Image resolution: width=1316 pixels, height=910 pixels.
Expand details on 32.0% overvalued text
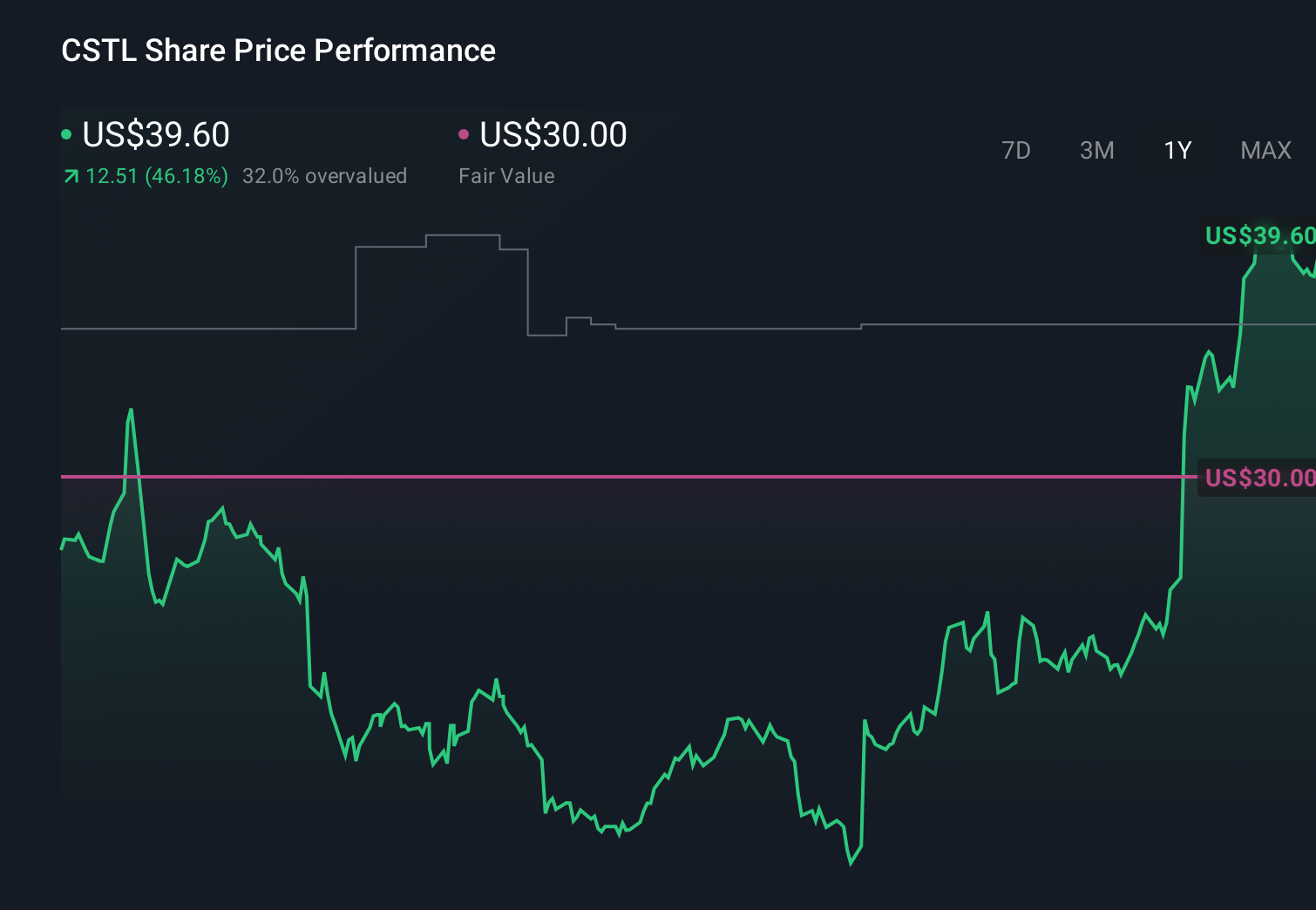[x=325, y=176]
